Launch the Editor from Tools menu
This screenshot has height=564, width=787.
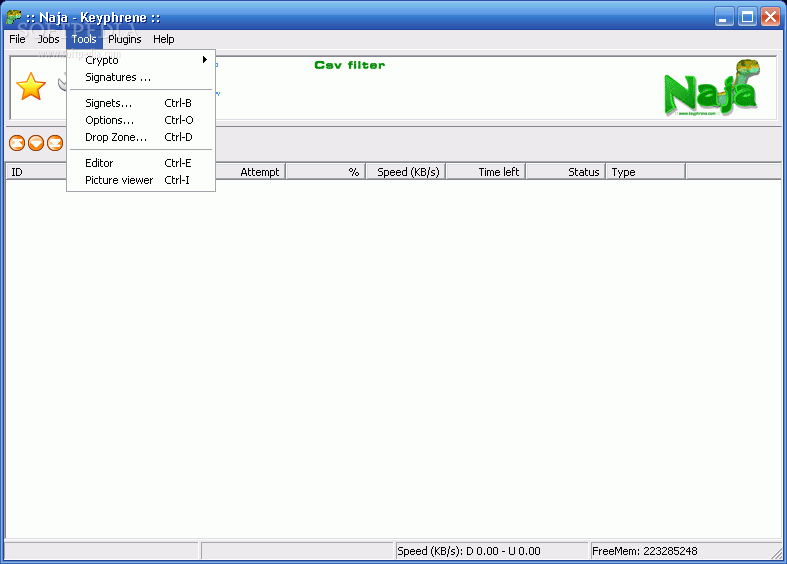tap(141, 164)
